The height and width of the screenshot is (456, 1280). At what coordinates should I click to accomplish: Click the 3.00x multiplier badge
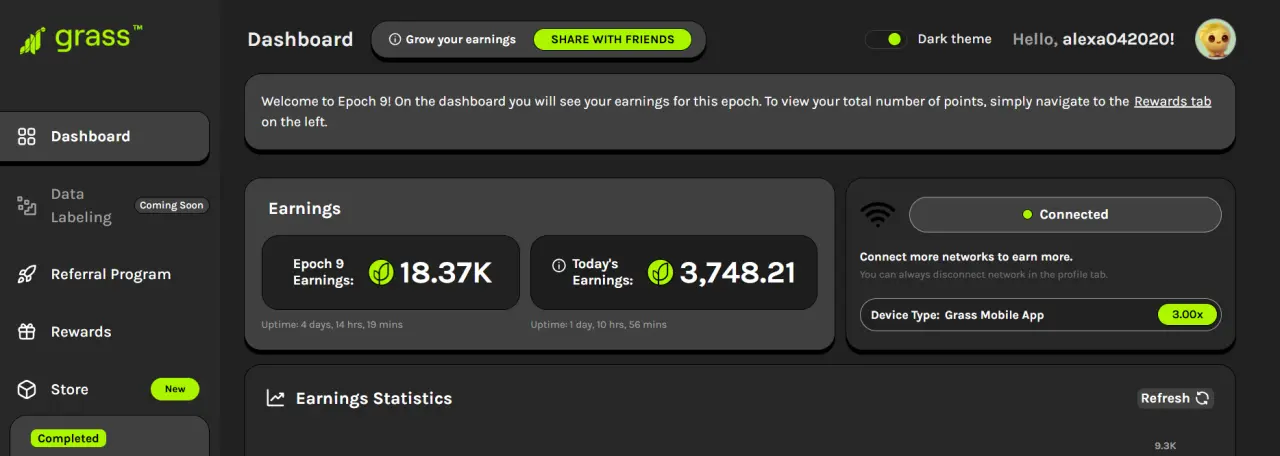pos(1188,314)
